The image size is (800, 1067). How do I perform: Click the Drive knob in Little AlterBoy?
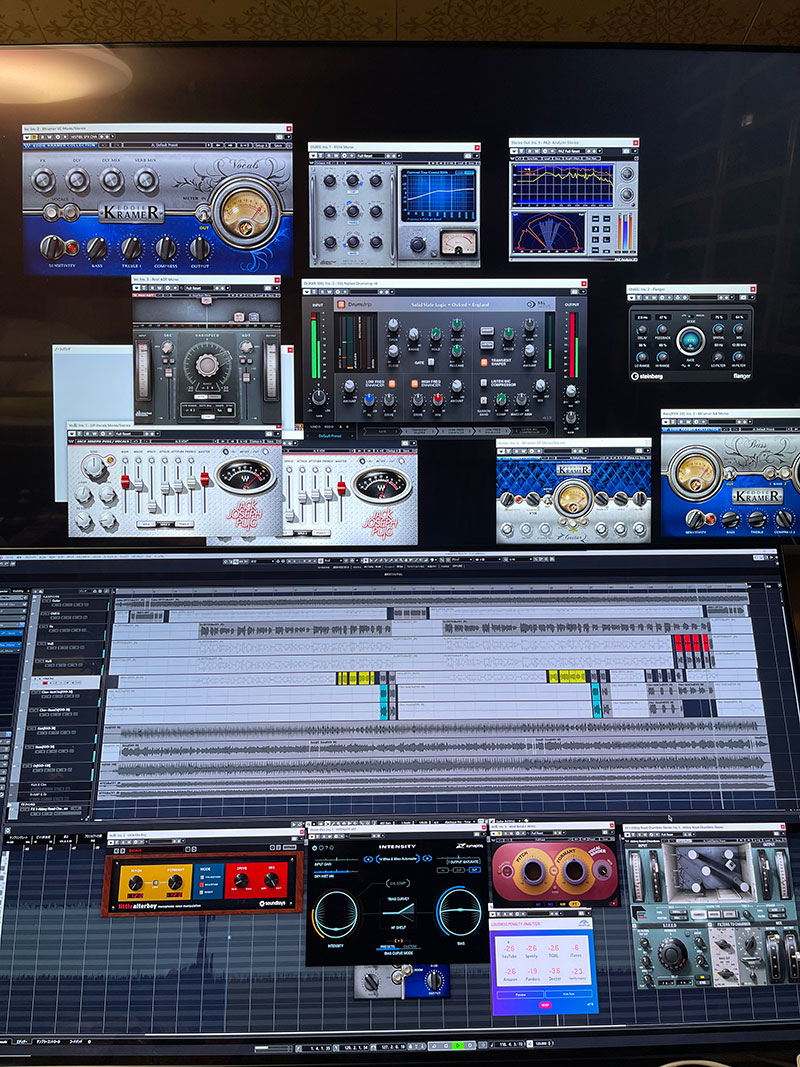pyautogui.click(x=241, y=881)
